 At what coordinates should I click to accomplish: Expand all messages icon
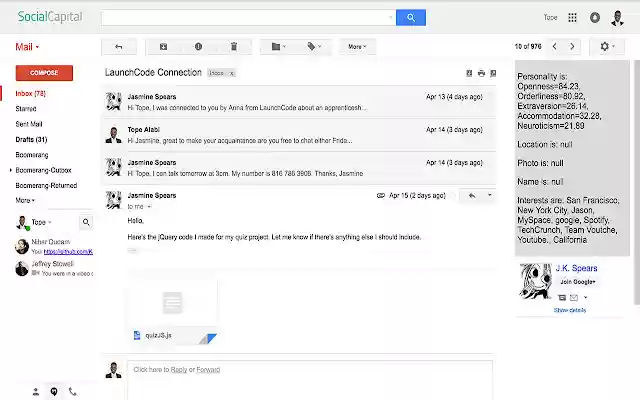pos(469,73)
